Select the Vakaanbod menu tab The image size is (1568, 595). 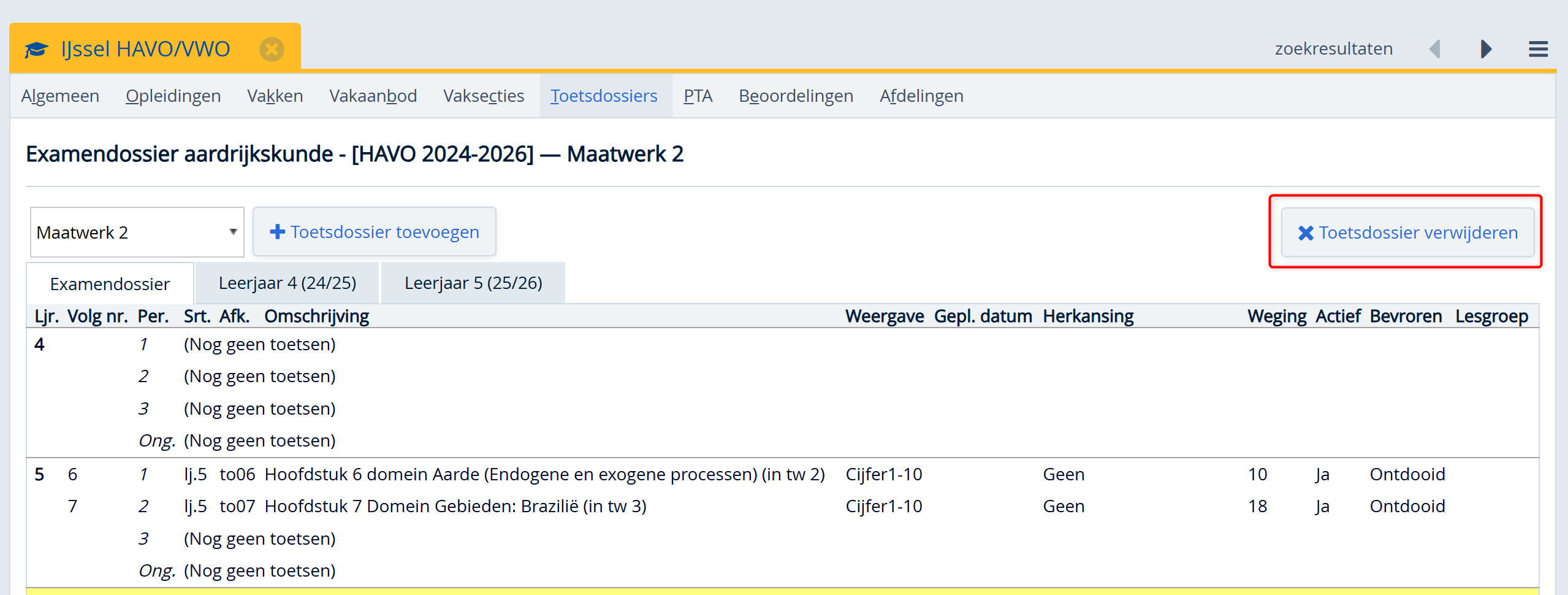coord(373,96)
